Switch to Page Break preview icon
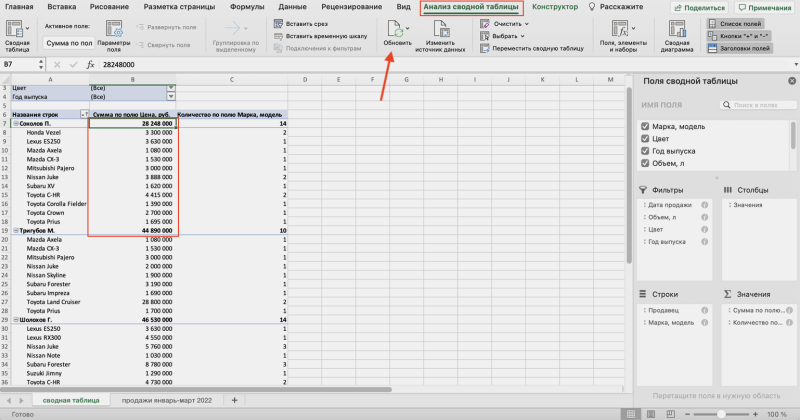Screen dimensions: 800x420 coord(670,414)
